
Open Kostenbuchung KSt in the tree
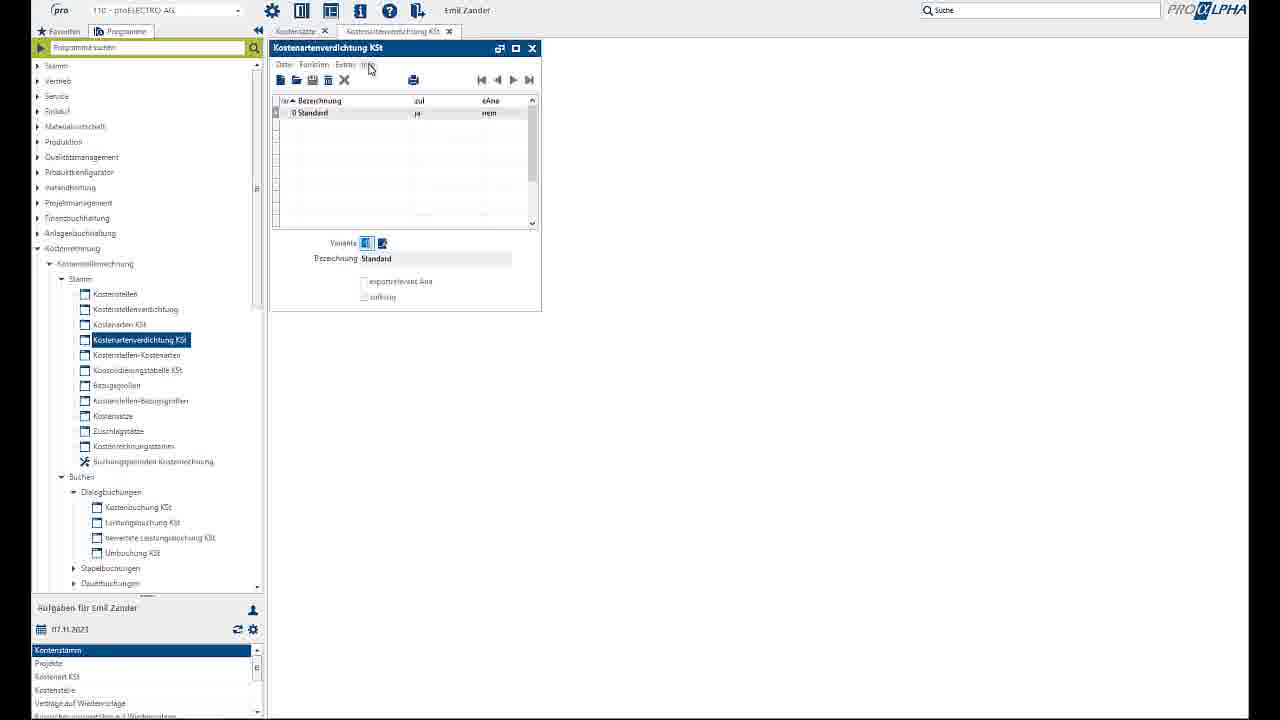point(138,507)
